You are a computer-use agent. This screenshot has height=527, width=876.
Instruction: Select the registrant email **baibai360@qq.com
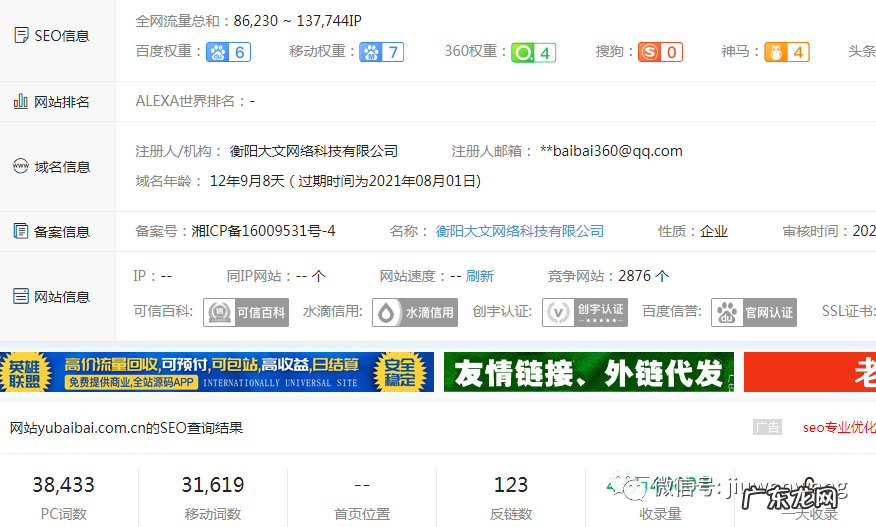pyautogui.click(x=611, y=151)
